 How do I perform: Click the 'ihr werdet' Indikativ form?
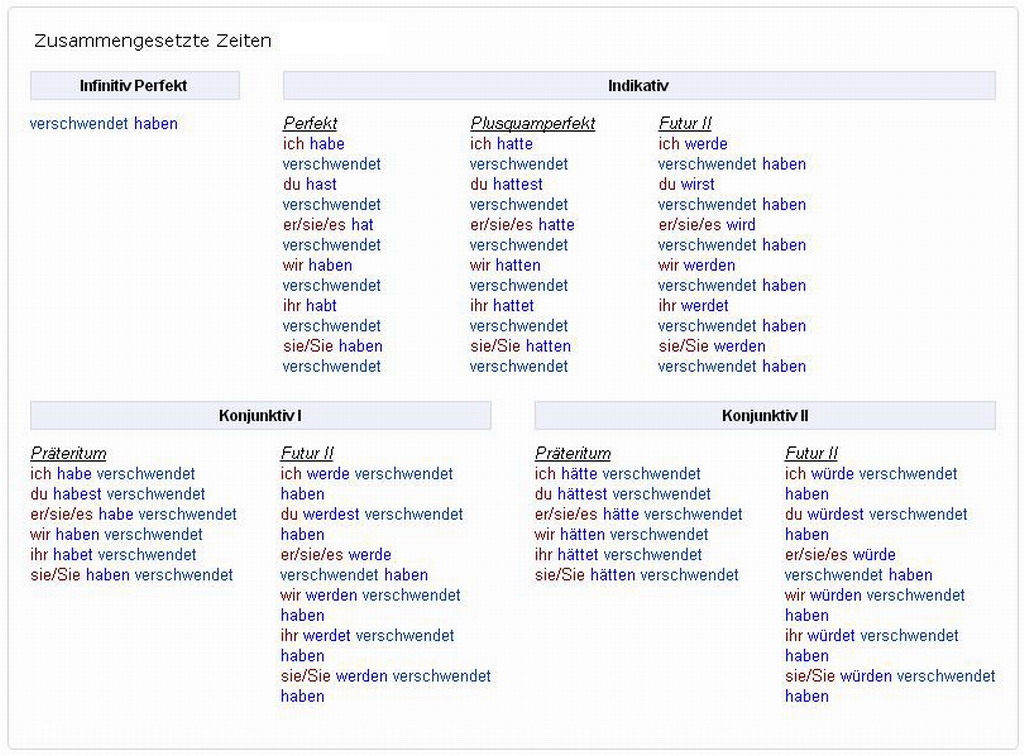click(x=693, y=306)
